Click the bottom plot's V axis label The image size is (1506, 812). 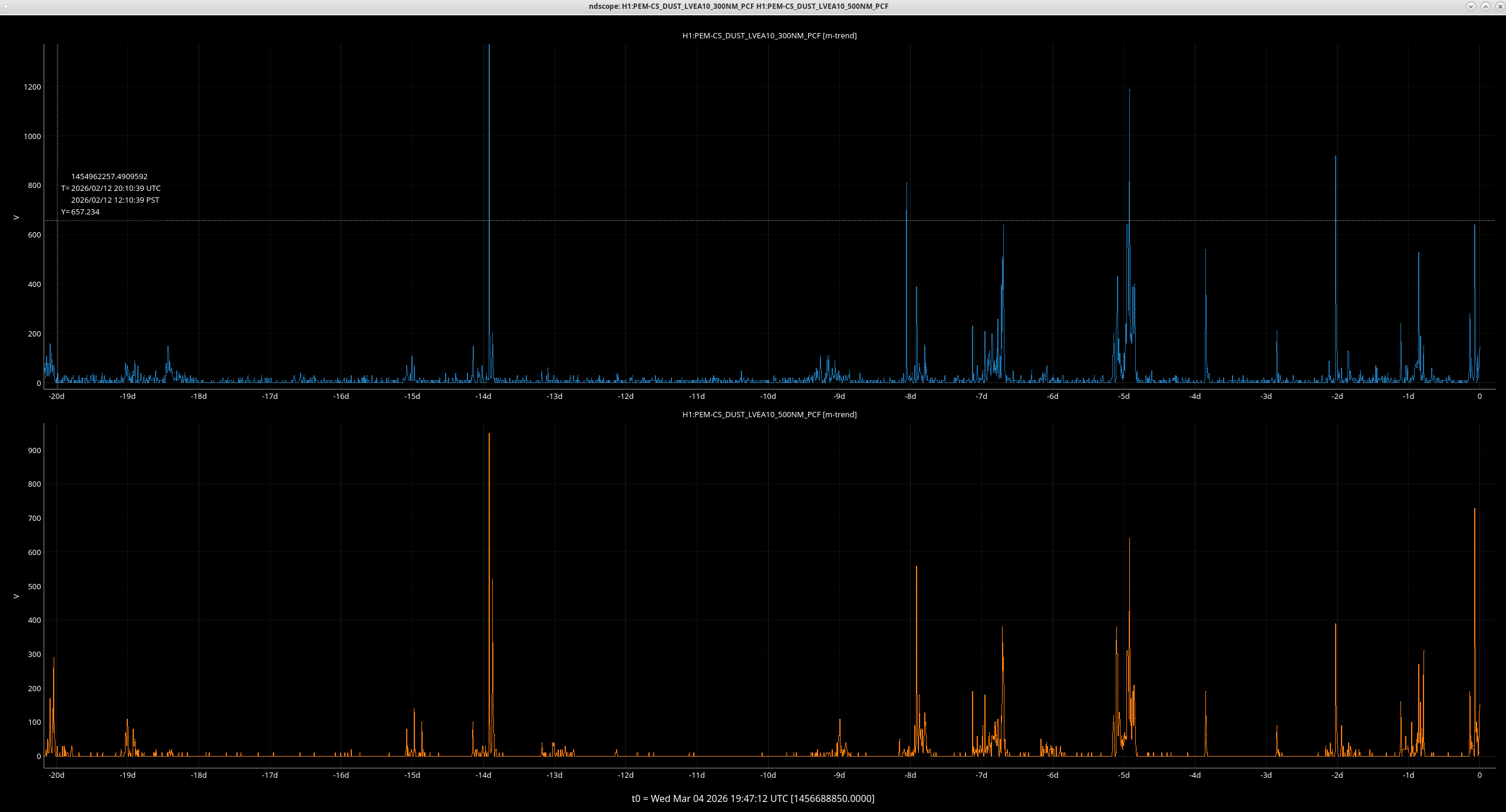(17, 596)
